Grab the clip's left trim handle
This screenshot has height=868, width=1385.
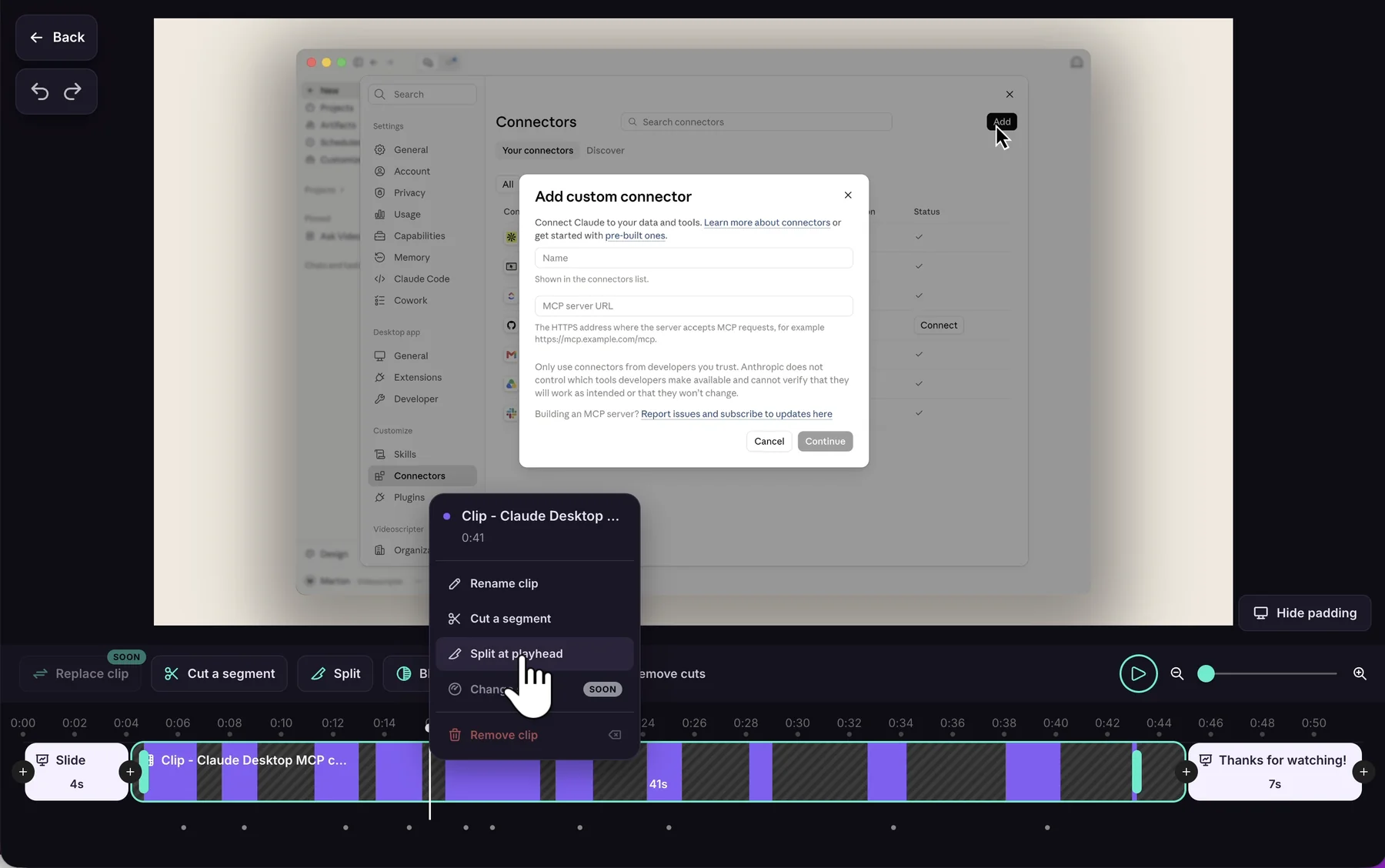144,771
